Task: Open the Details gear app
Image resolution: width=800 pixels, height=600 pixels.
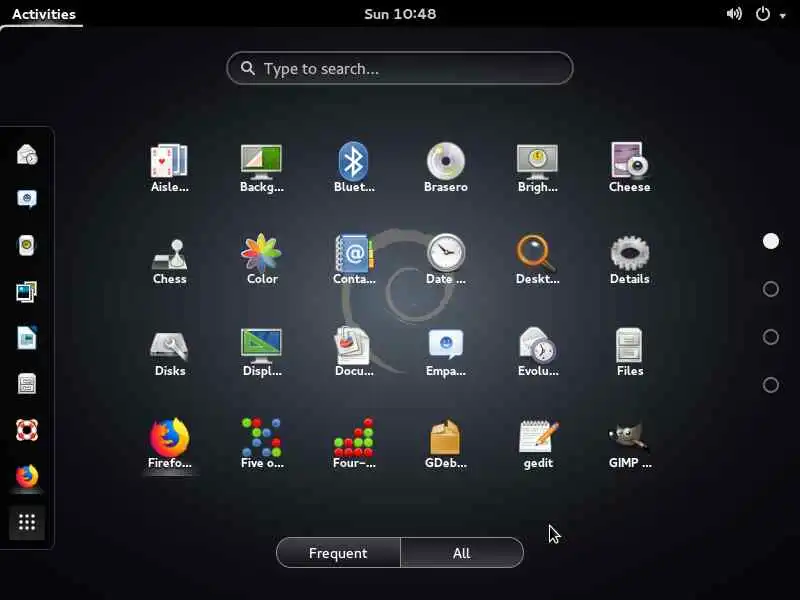Action: point(629,259)
